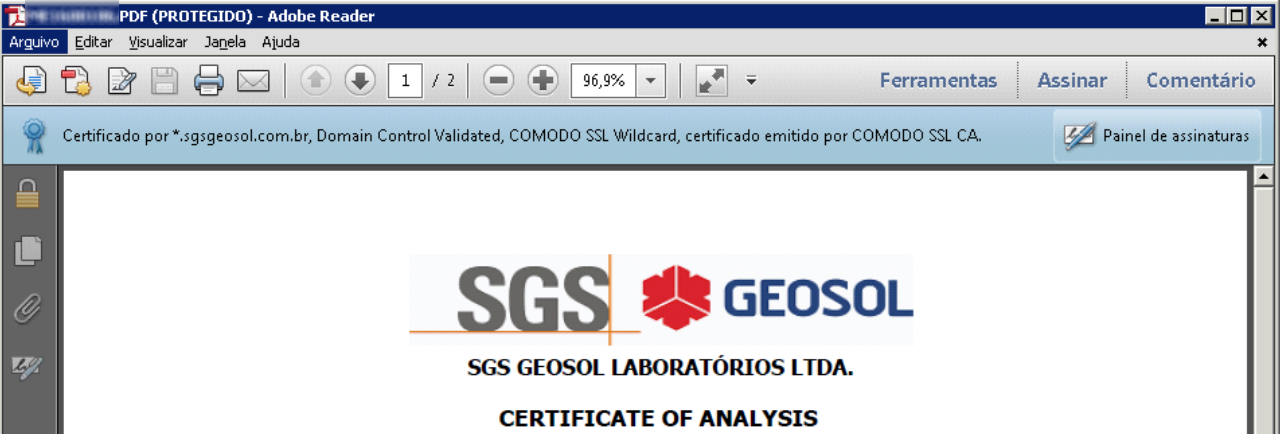The image size is (1280, 434).
Task: Open the Assinar pane
Action: coord(1072,81)
